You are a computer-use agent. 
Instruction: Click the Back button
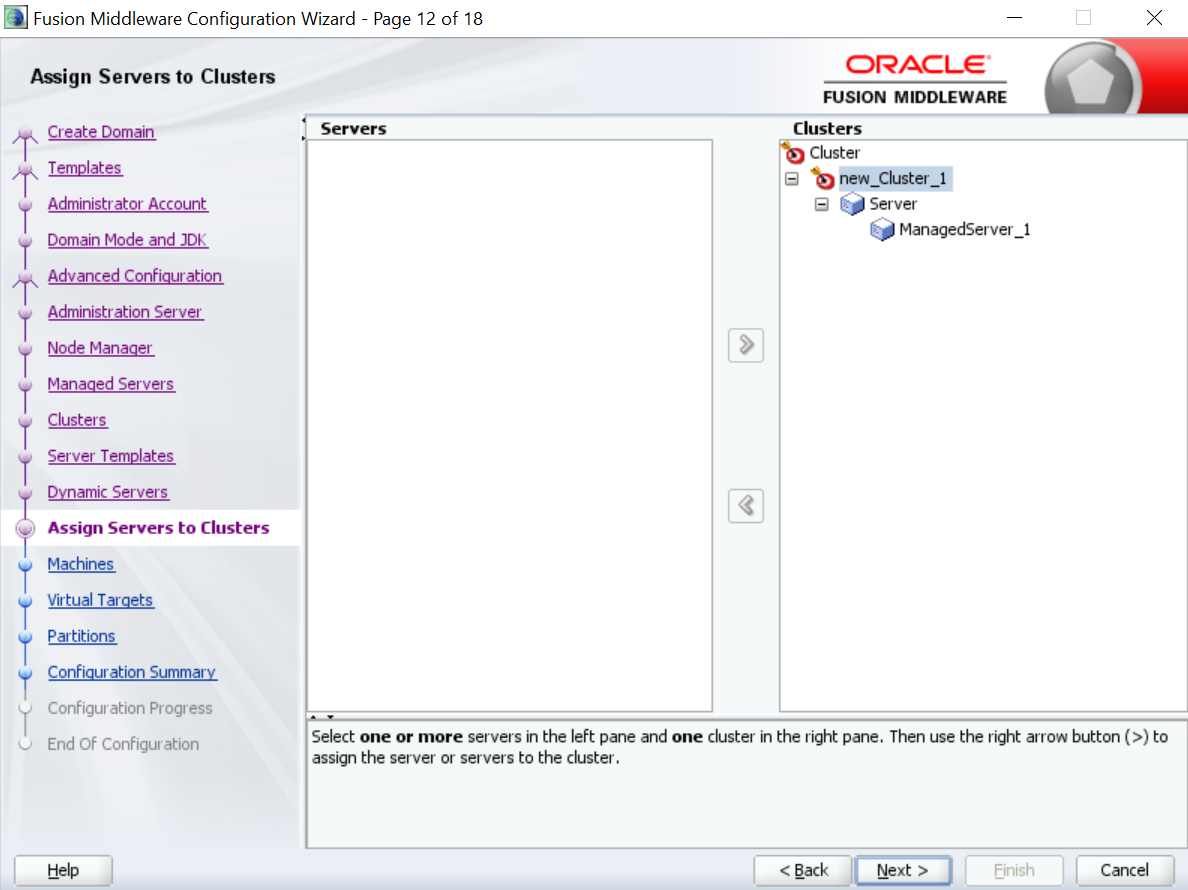pyautogui.click(x=803, y=870)
